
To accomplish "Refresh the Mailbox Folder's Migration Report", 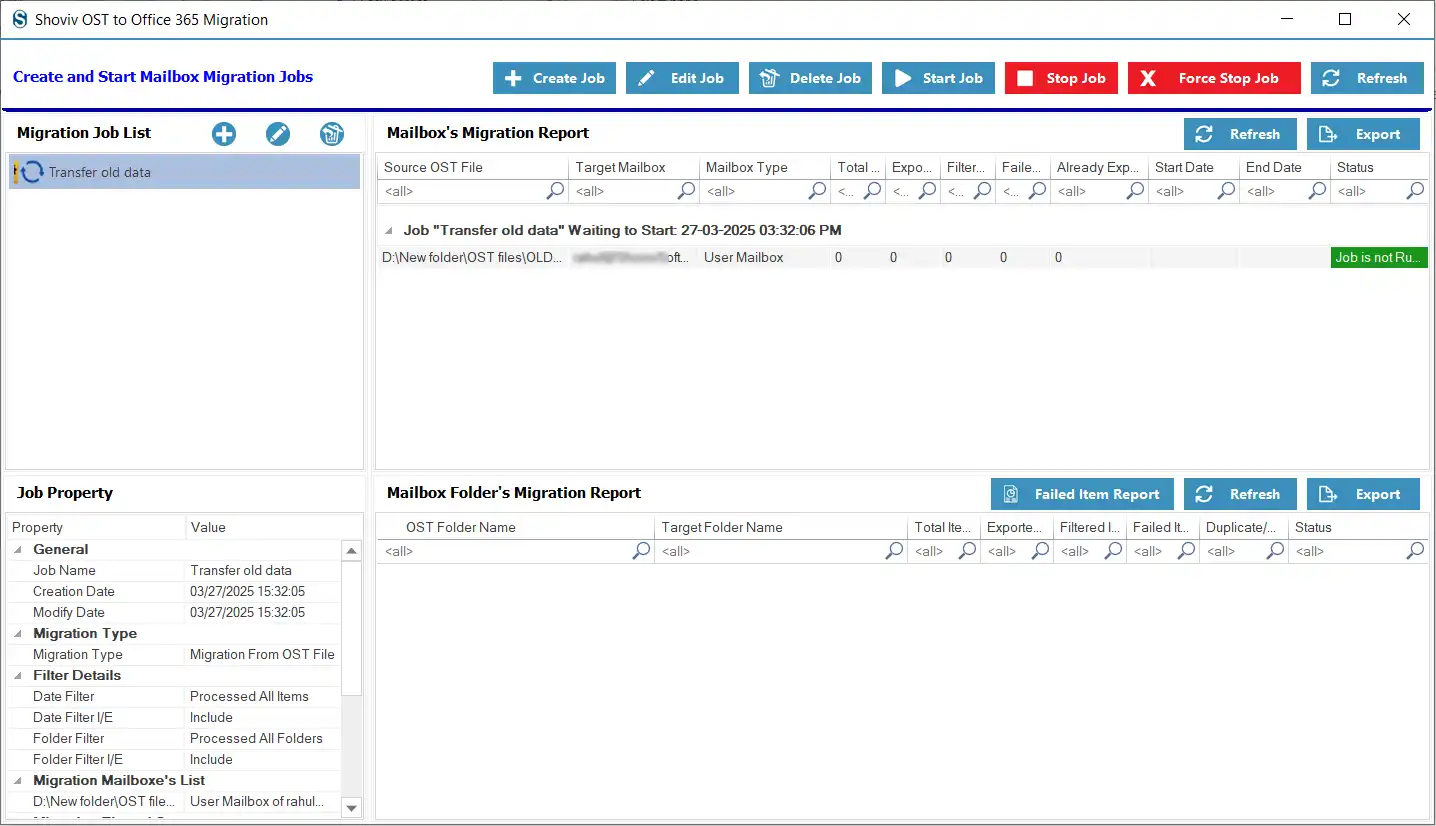I will (x=1240, y=494).
